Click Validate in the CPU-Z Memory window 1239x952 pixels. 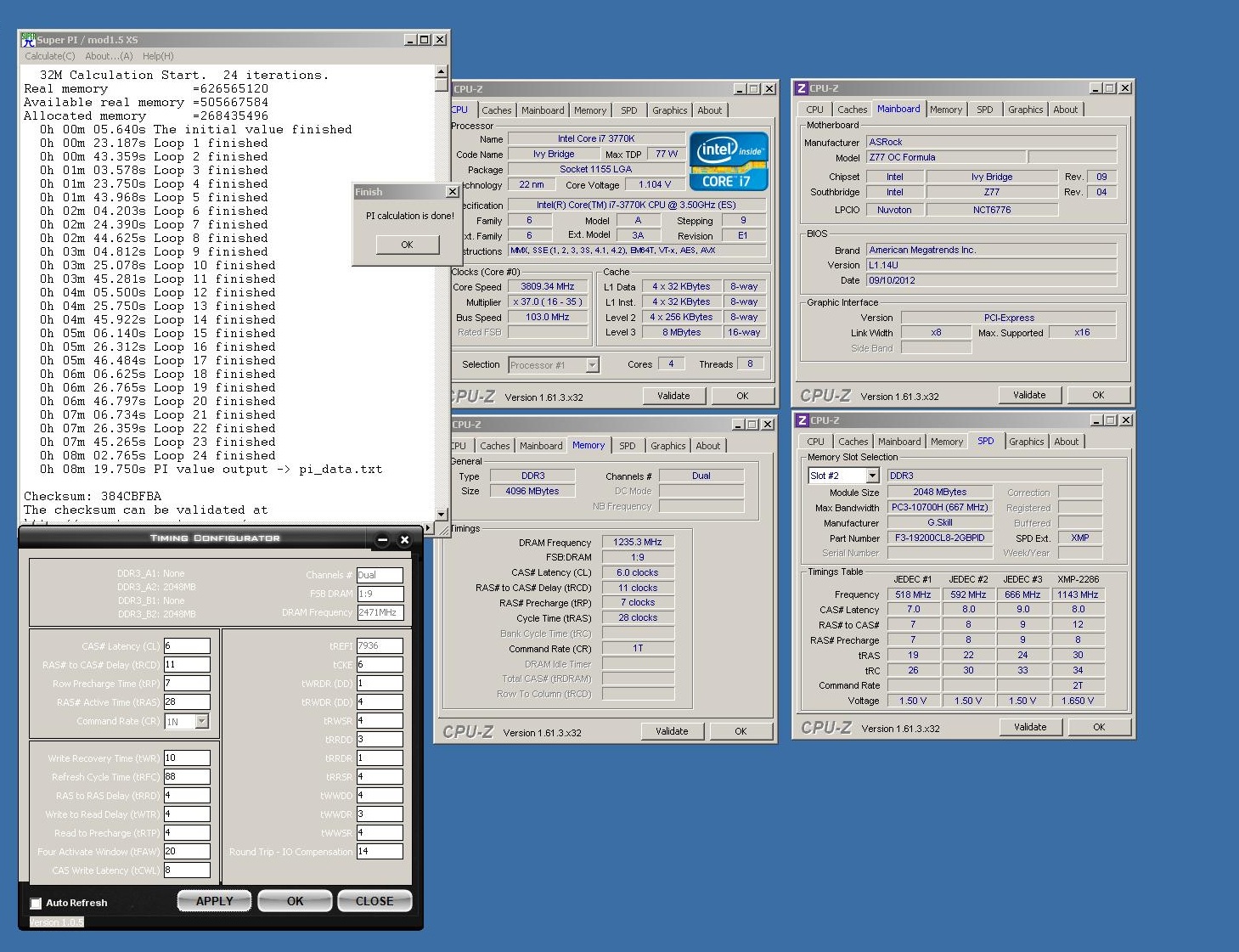click(672, 731)
